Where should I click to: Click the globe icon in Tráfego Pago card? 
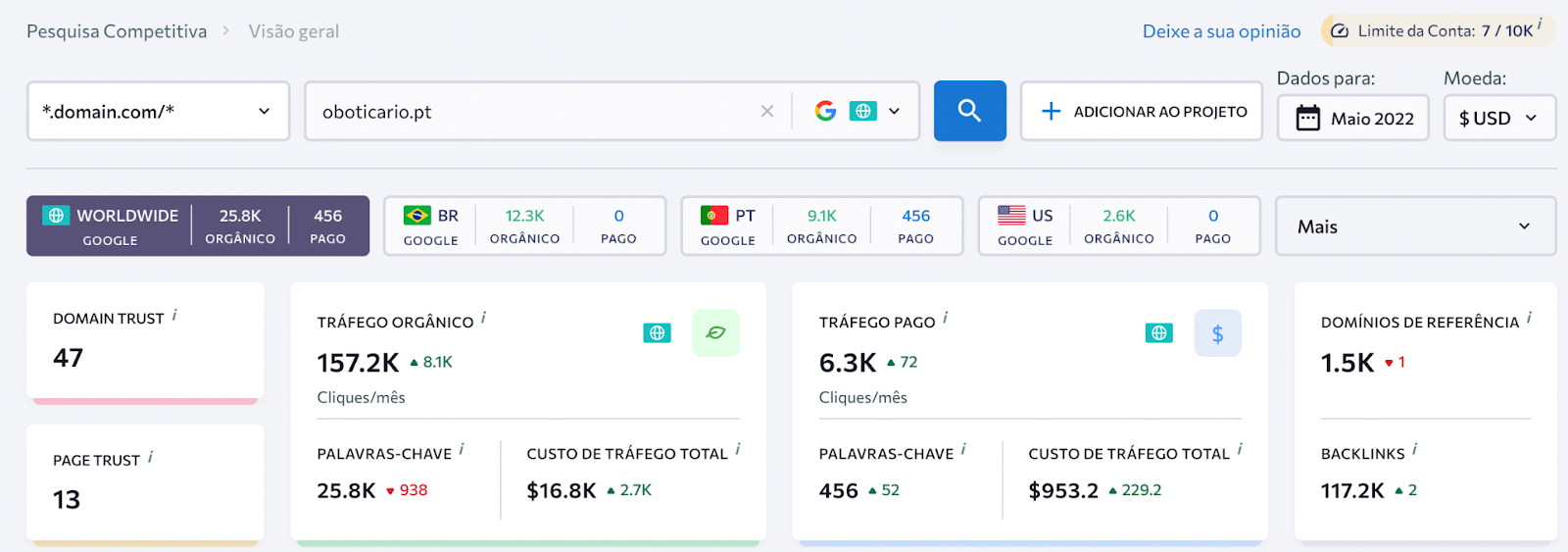click(1158, 333)
